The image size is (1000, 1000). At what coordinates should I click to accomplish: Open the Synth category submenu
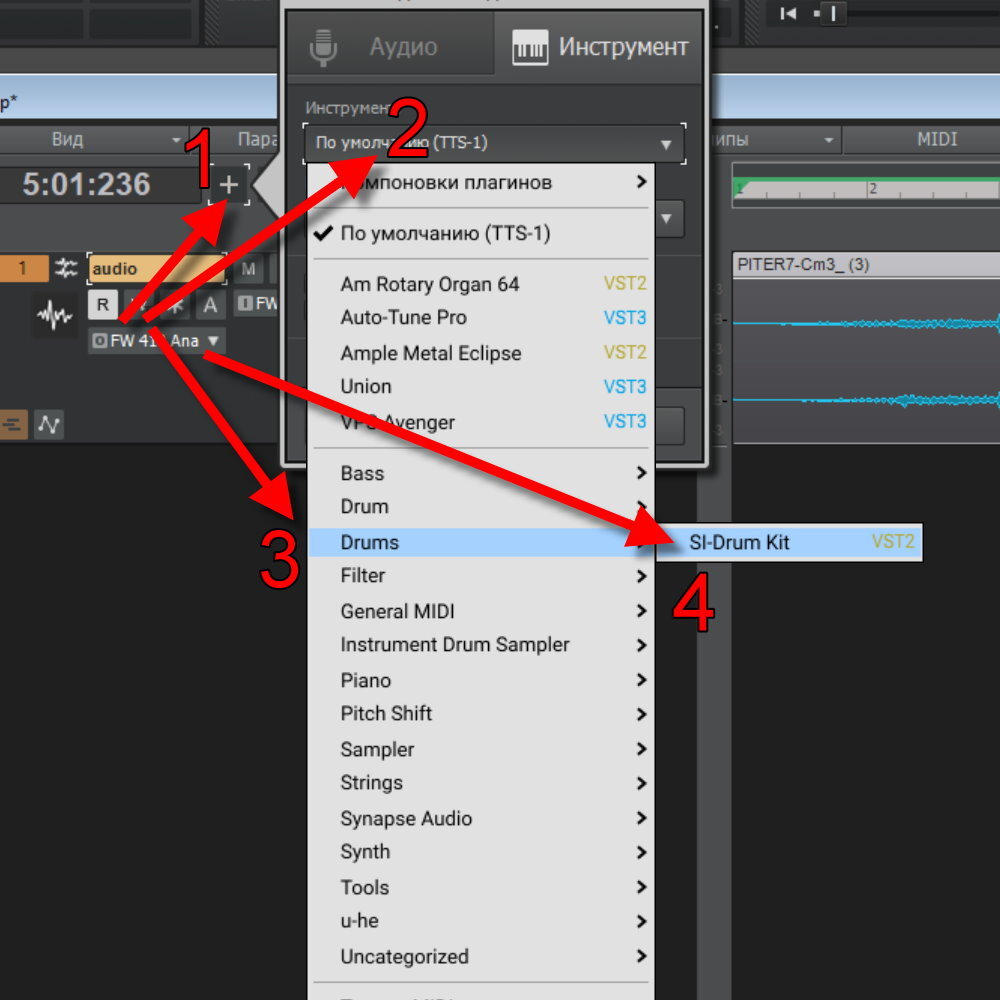[x=482, y=852]
